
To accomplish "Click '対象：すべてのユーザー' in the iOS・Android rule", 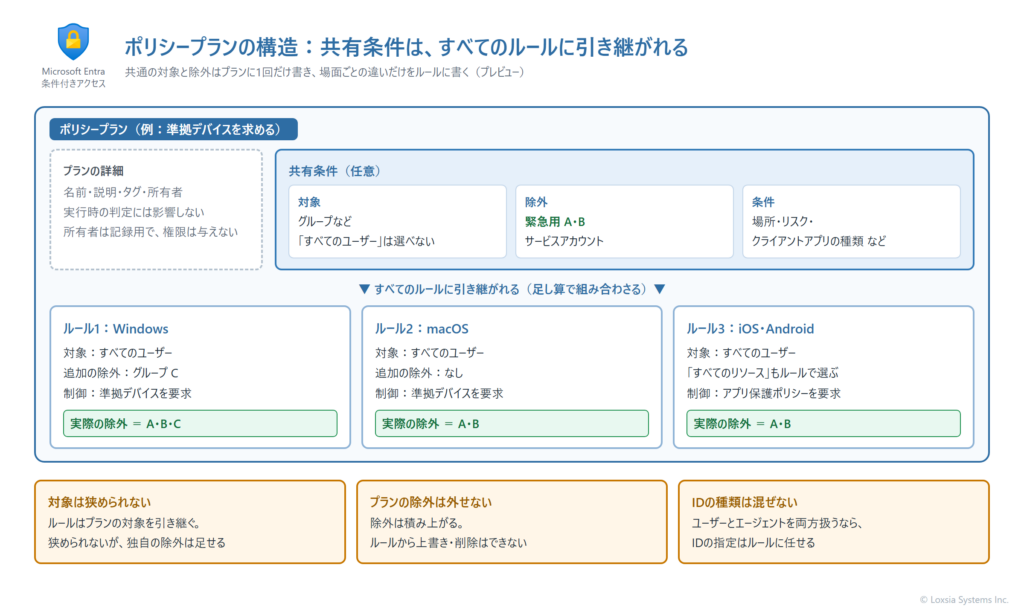I will pos(741,353).
